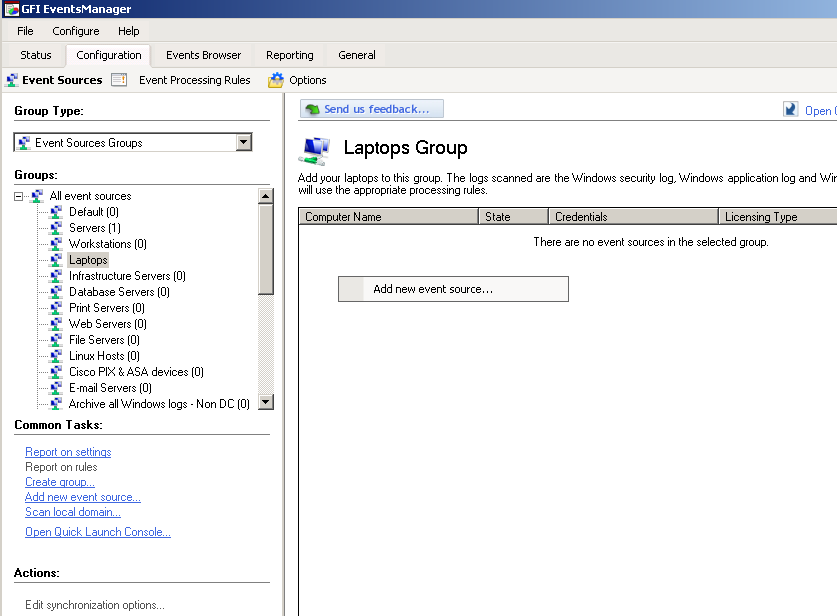Open the Group Type dropdown arrow

click(x=243, y=143)
